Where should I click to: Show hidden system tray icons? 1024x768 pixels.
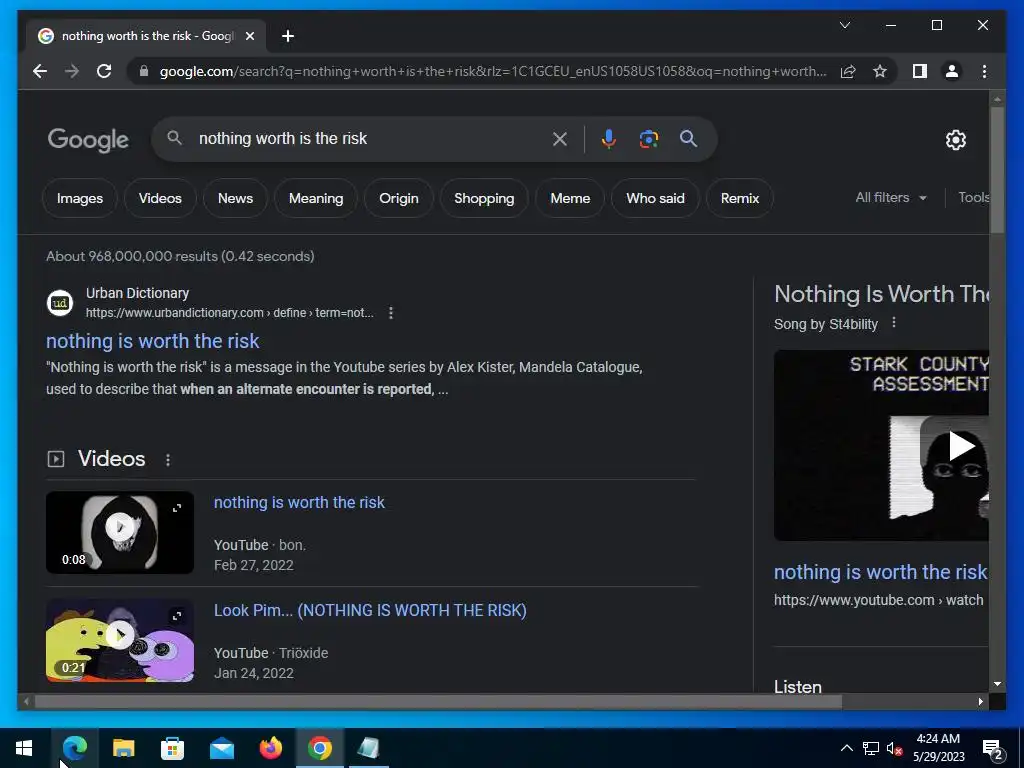(846, 748)
